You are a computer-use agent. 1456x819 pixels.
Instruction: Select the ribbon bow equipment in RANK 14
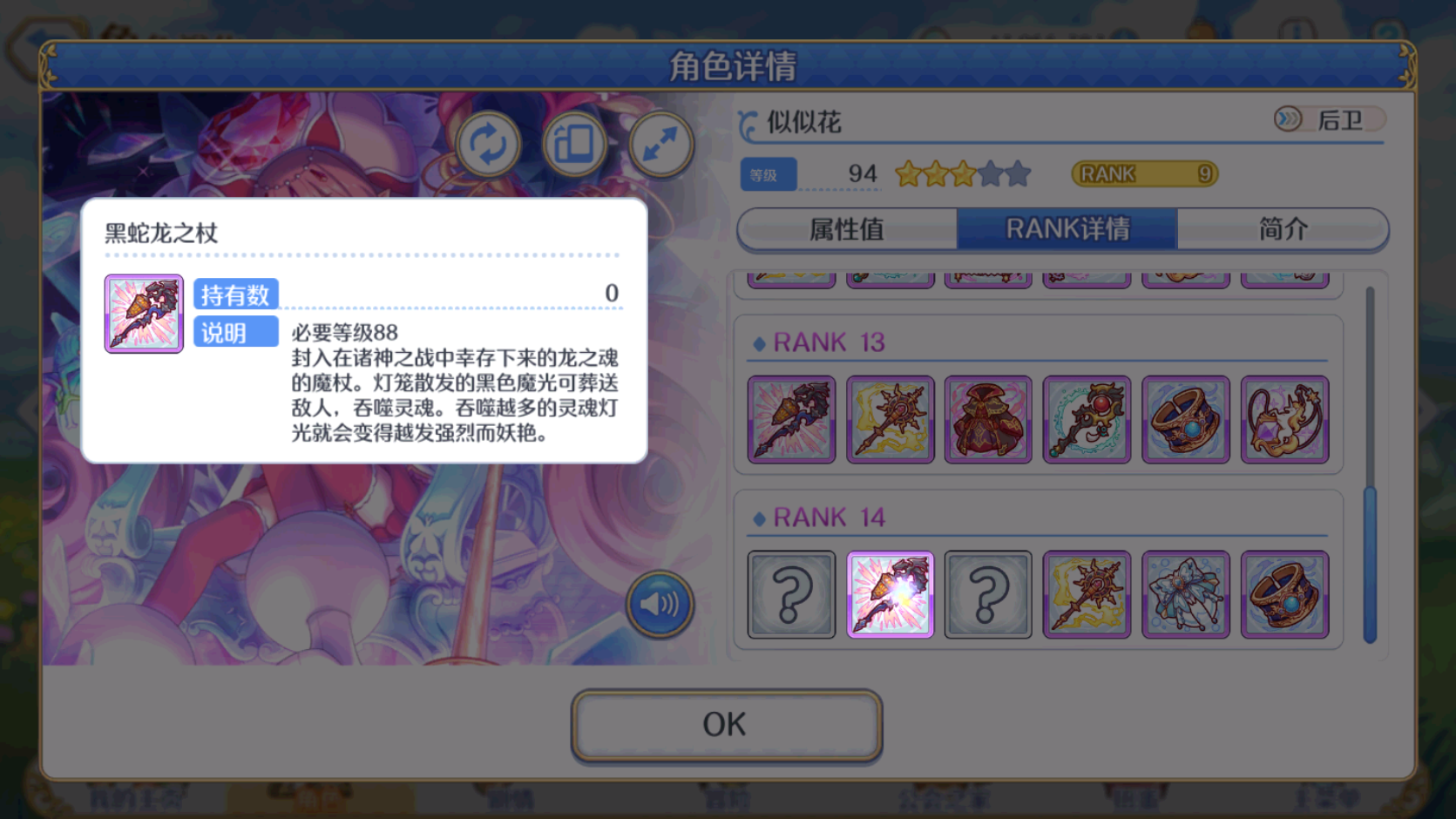click(1185, 594)
